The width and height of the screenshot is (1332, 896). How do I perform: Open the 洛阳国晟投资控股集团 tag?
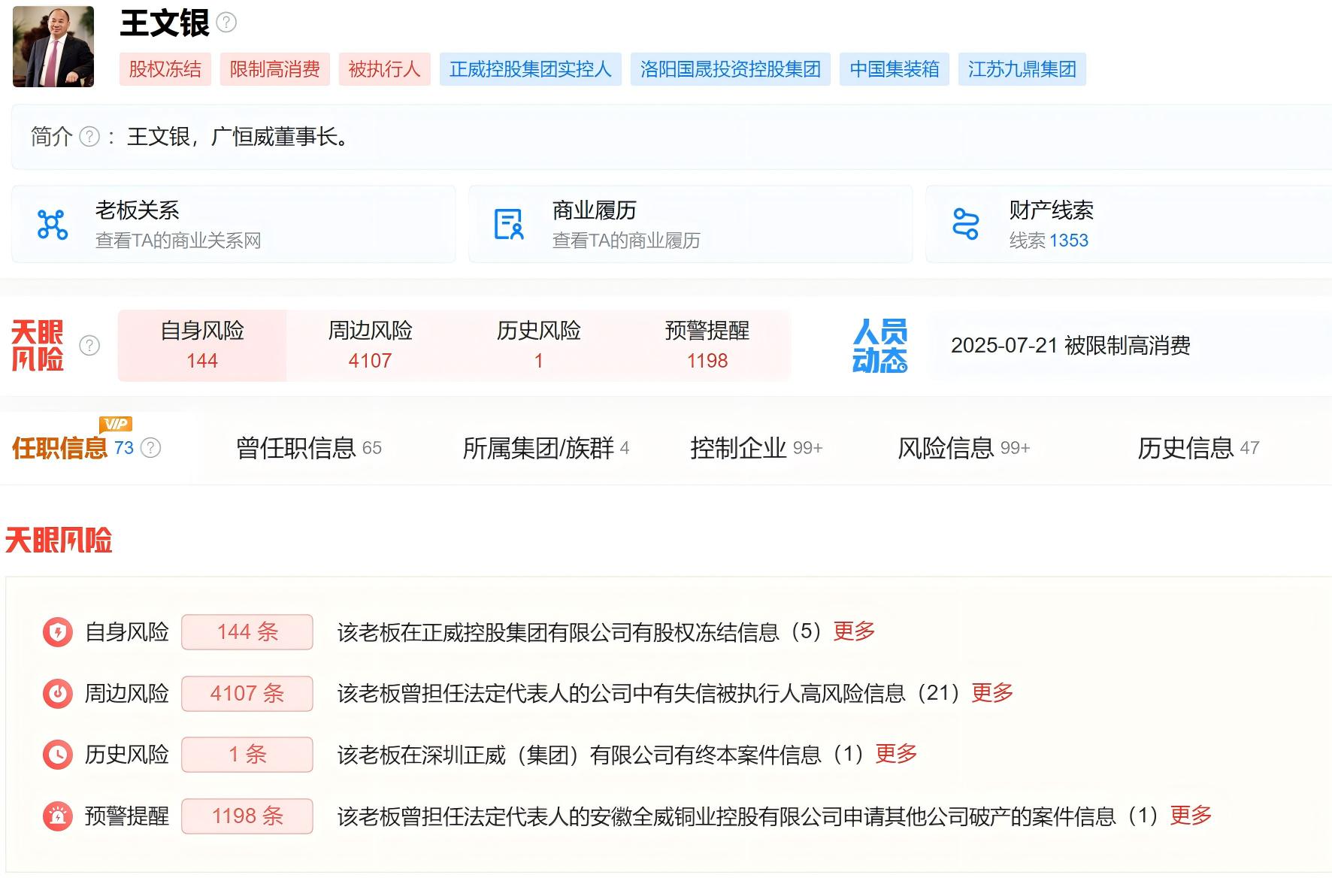731,69
